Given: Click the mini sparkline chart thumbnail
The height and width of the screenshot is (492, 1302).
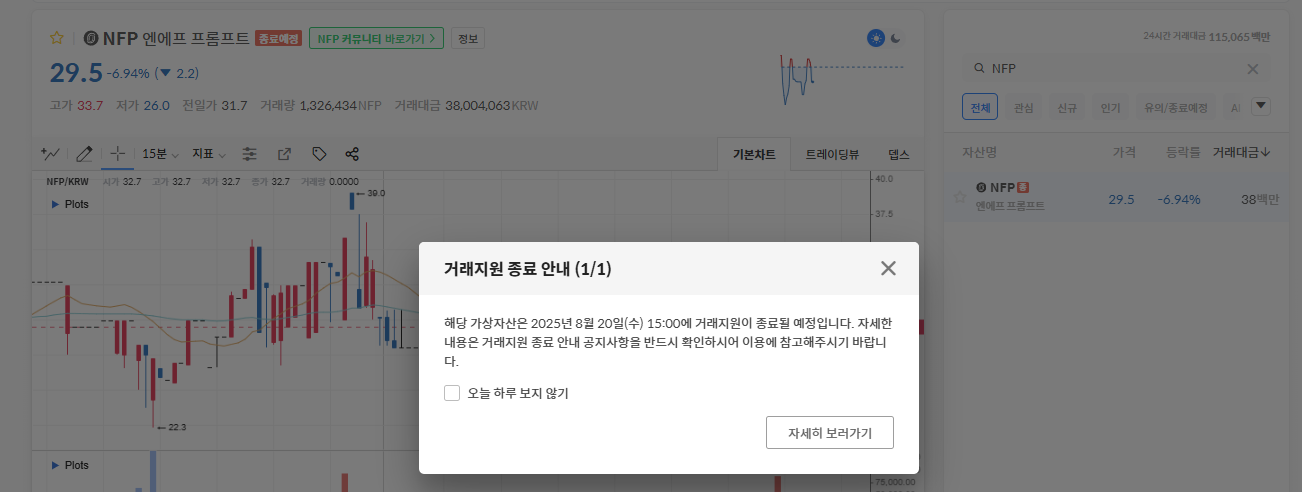Looking at the screenshot, I should pyautogui.click(x=840, y=78).
